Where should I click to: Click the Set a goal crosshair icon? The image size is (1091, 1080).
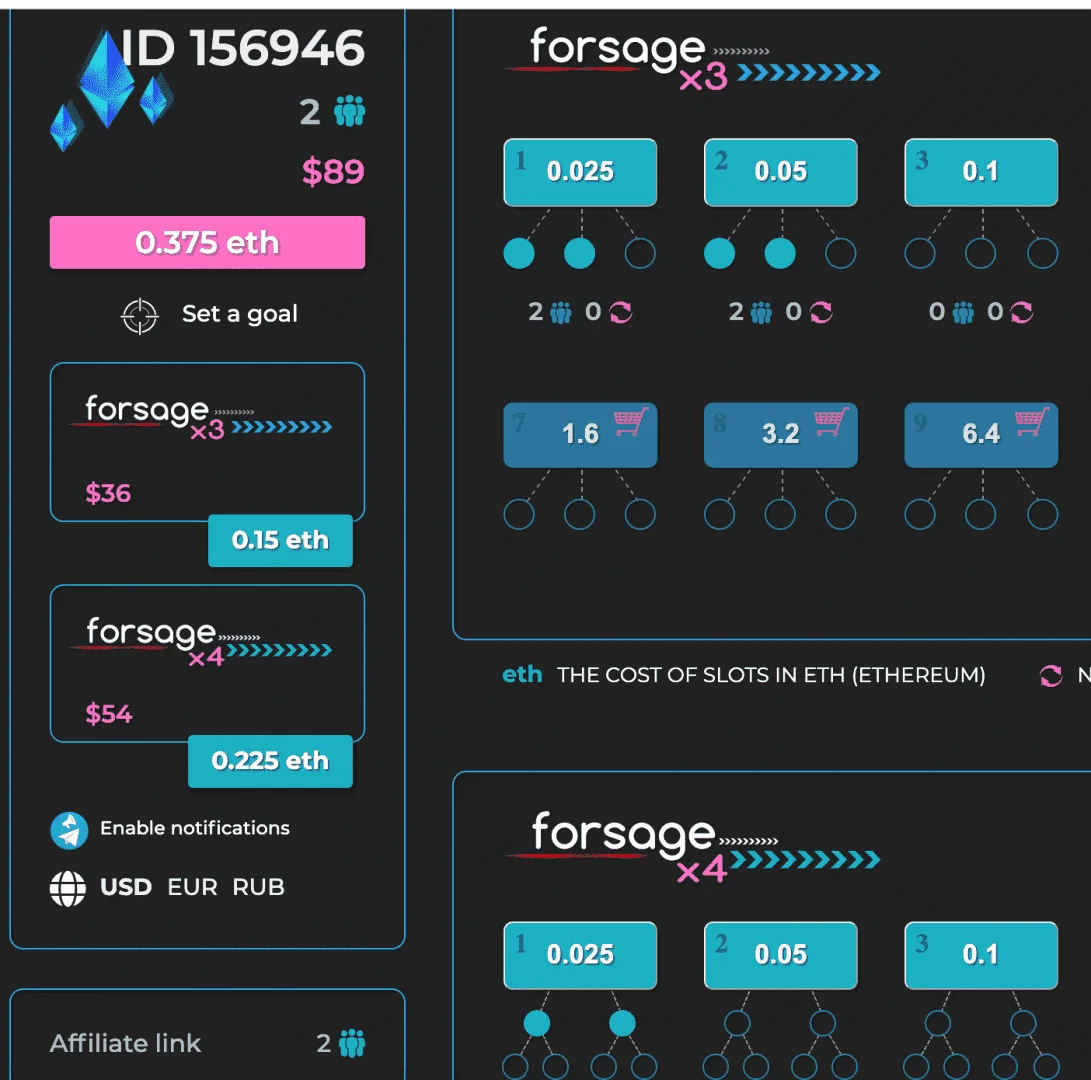pos(139,316)
